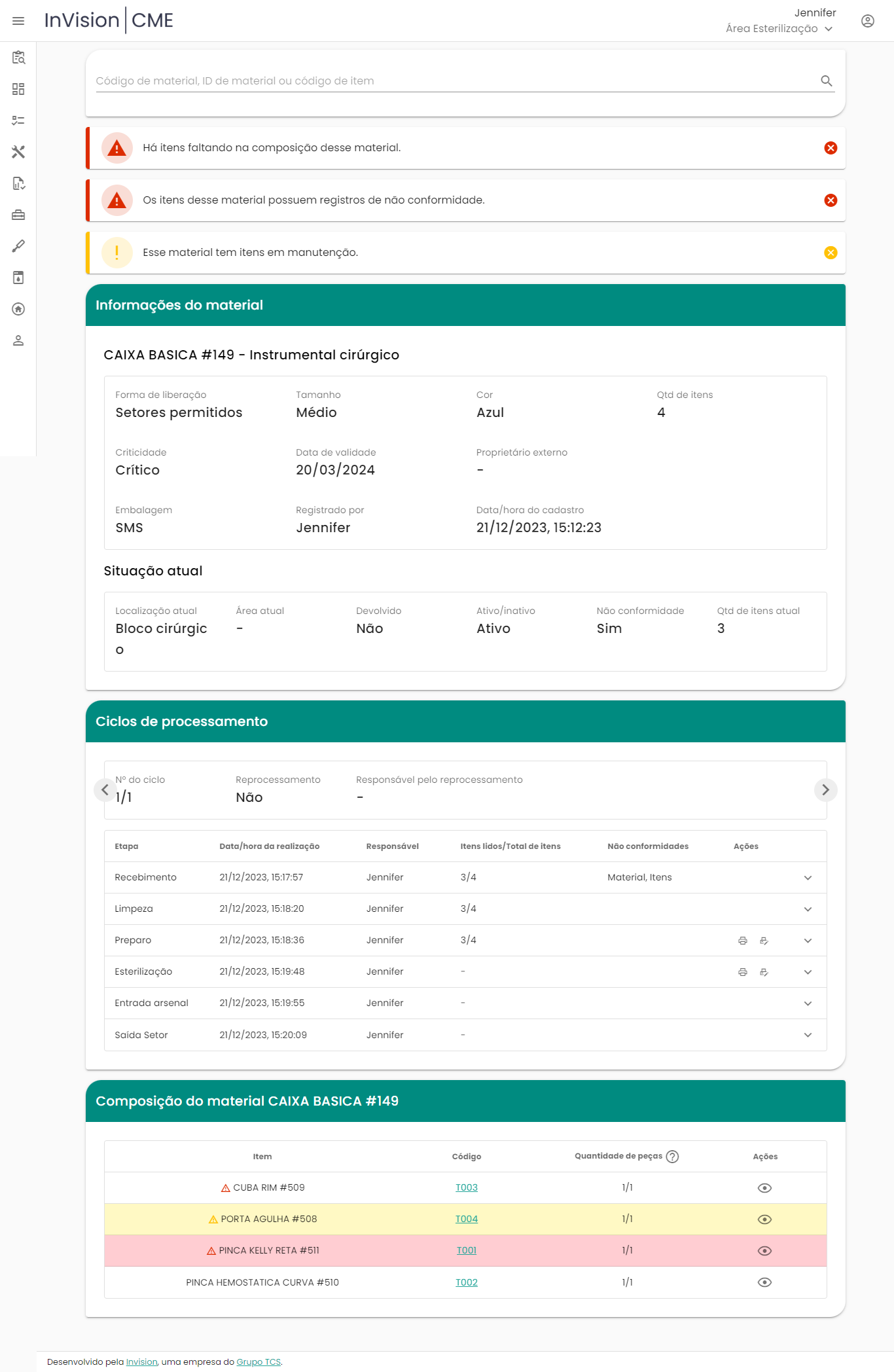Open item code T003 link
This screenshot has height=1372, width=894.
(x=466, y=1187)
